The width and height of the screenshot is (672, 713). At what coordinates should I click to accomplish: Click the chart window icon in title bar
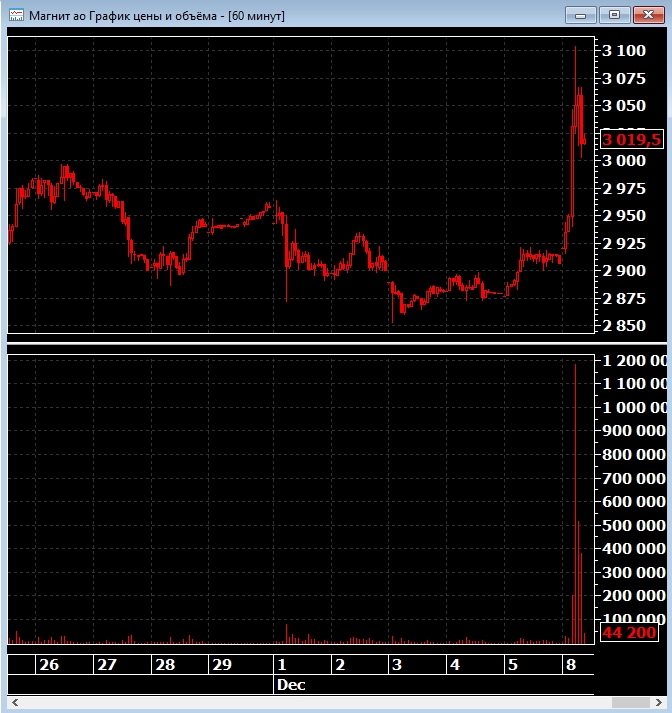pyautogui.click(x=17, y=16)
